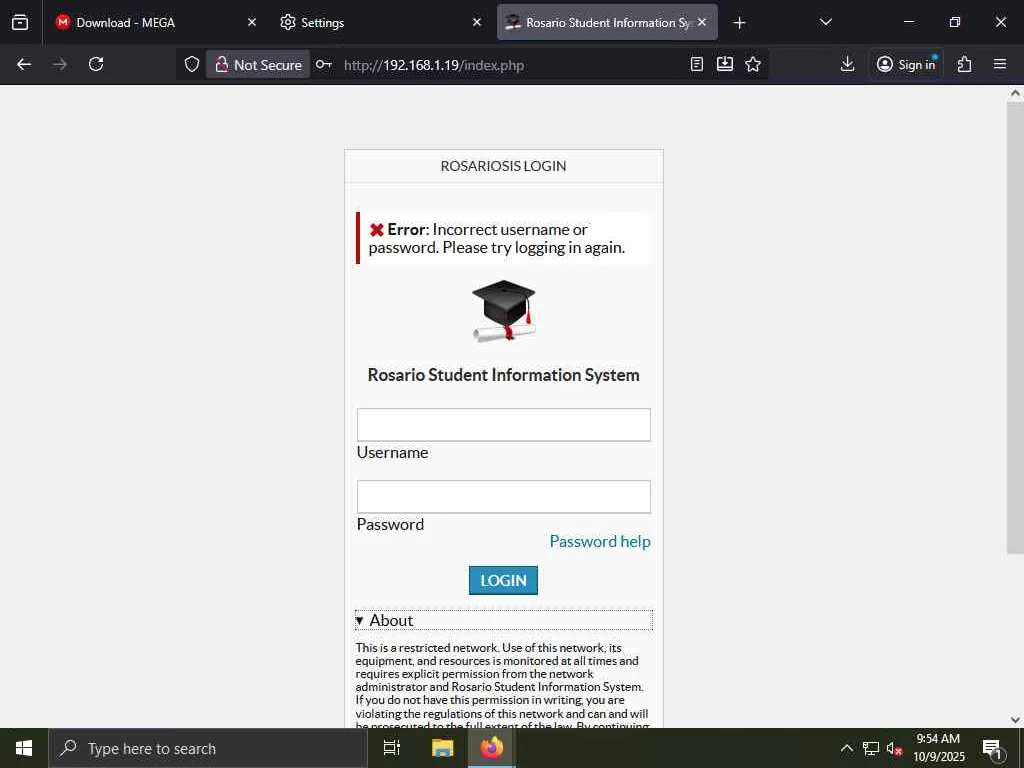
Task: Click the muted volume tray icon
Action: [x=894, y=748]
